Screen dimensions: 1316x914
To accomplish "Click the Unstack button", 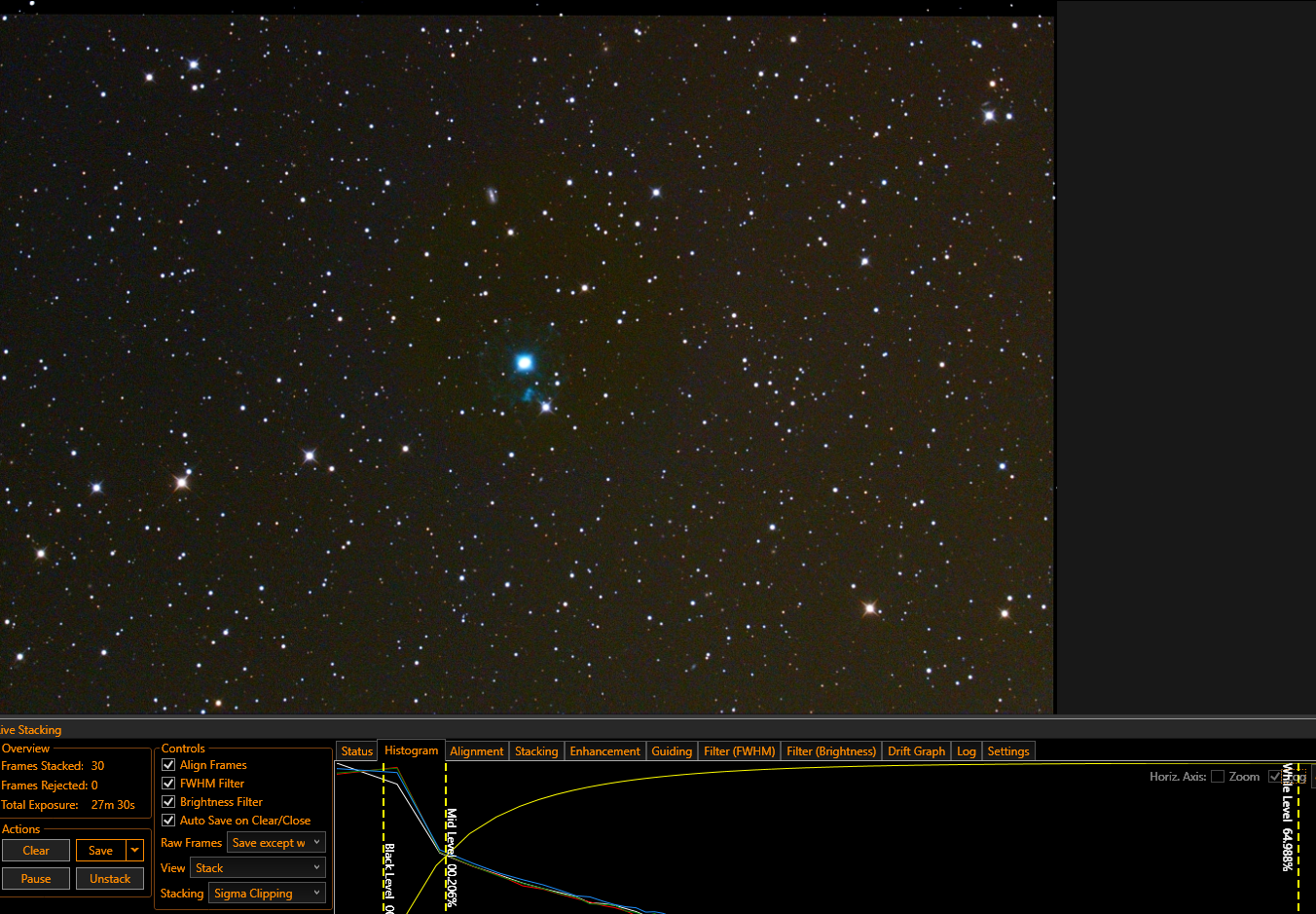I will pyautogui.click(x=110, y=879).
